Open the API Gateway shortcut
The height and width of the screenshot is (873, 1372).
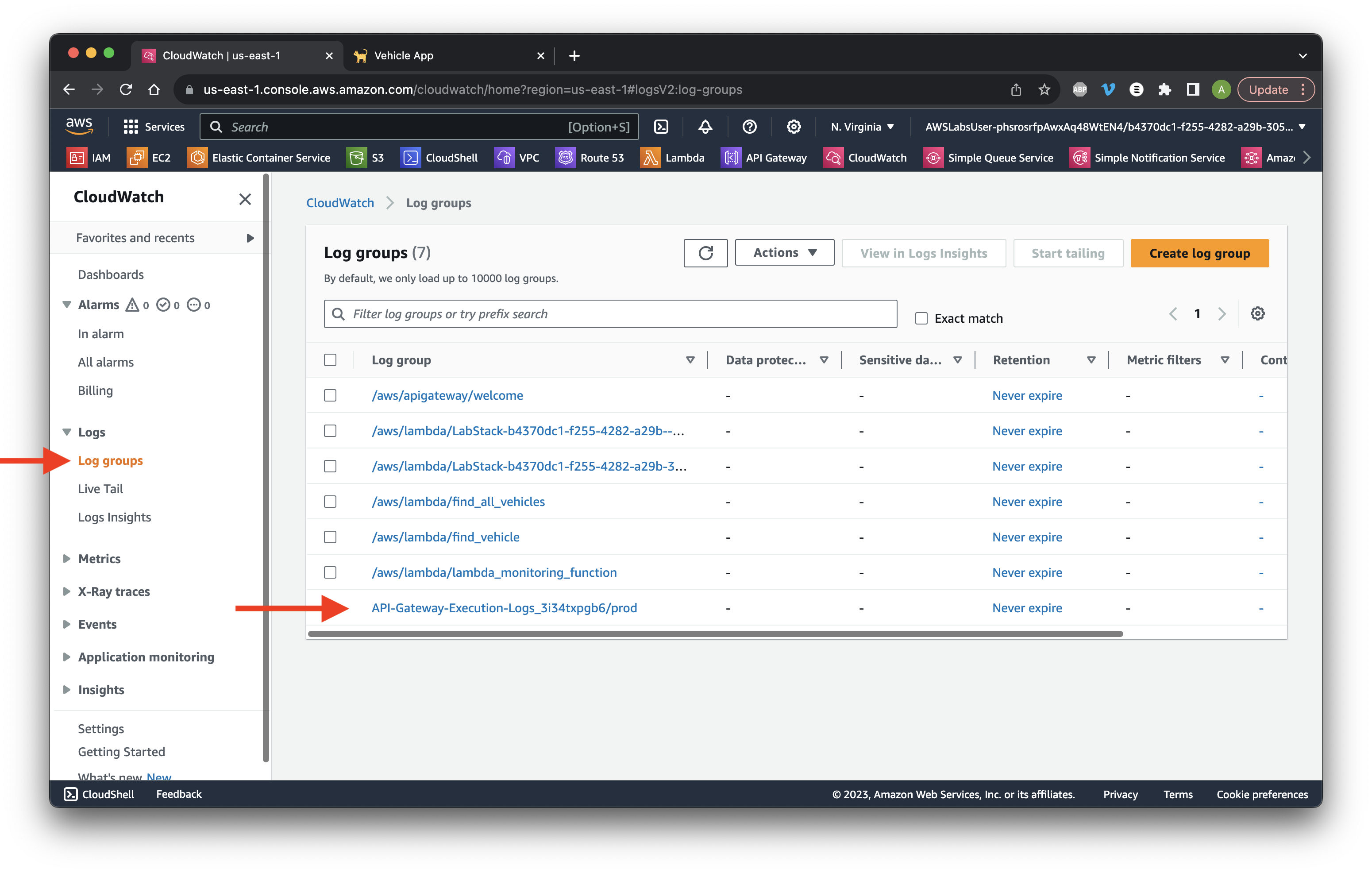[x=764, y=158]
